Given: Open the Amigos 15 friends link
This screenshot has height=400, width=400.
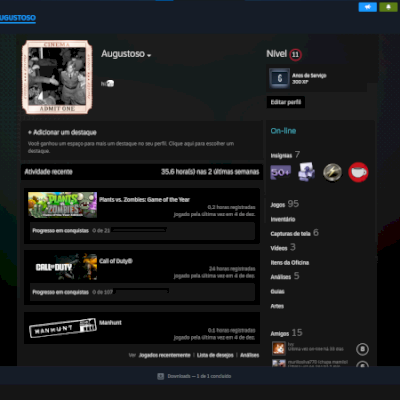Looking at the screenshot, I should click(x=286, y=333).
